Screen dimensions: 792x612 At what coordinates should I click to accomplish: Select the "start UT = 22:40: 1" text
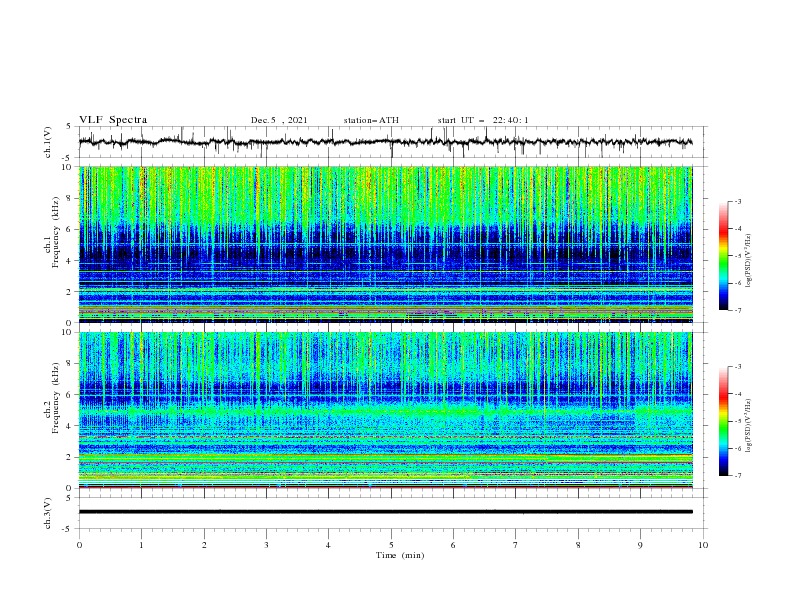(483, 120)
